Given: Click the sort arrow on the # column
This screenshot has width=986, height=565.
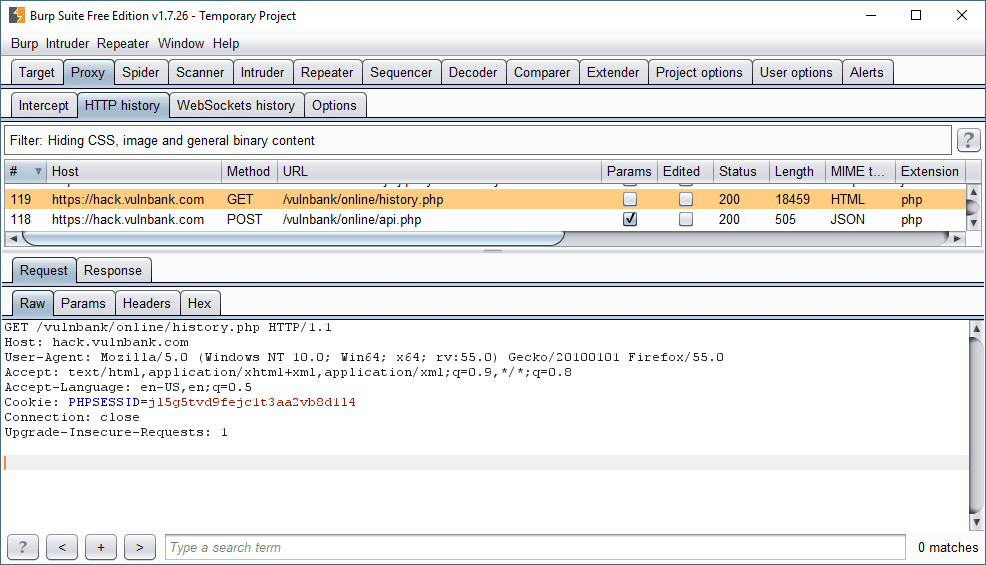Looking at the screenshot, I should pyautogui.click(x=38, y=171).
